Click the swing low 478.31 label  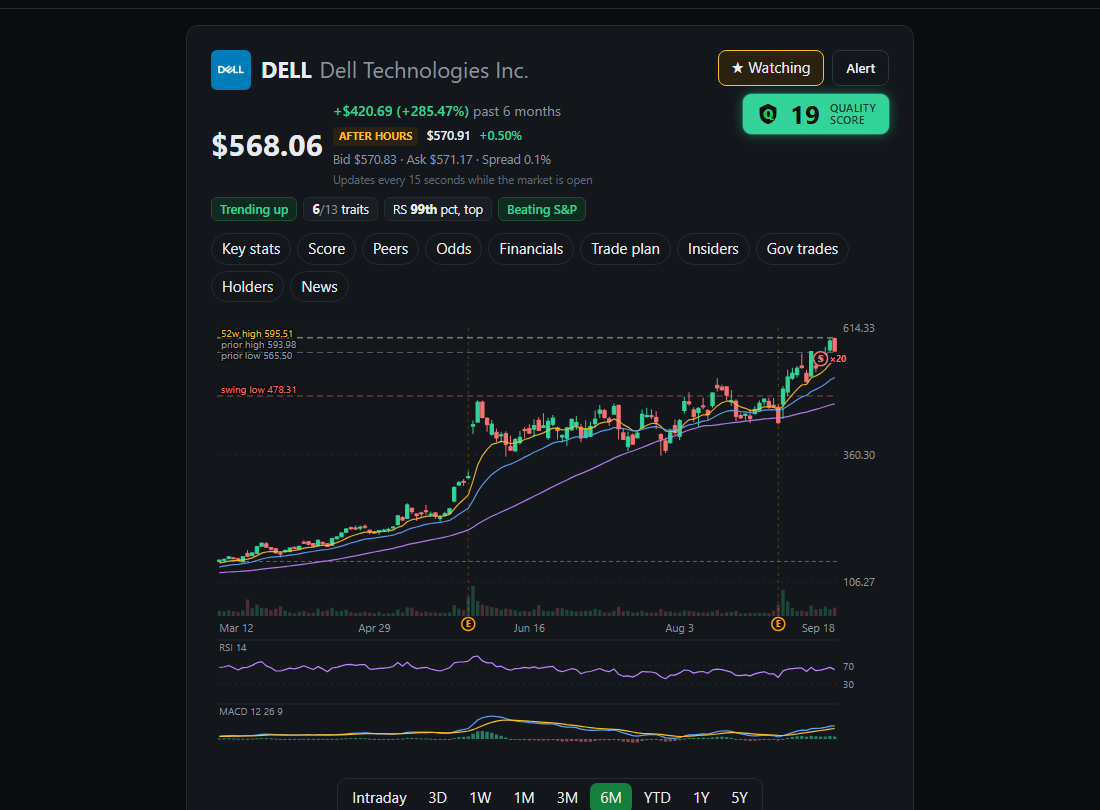[x=258, y=390]
